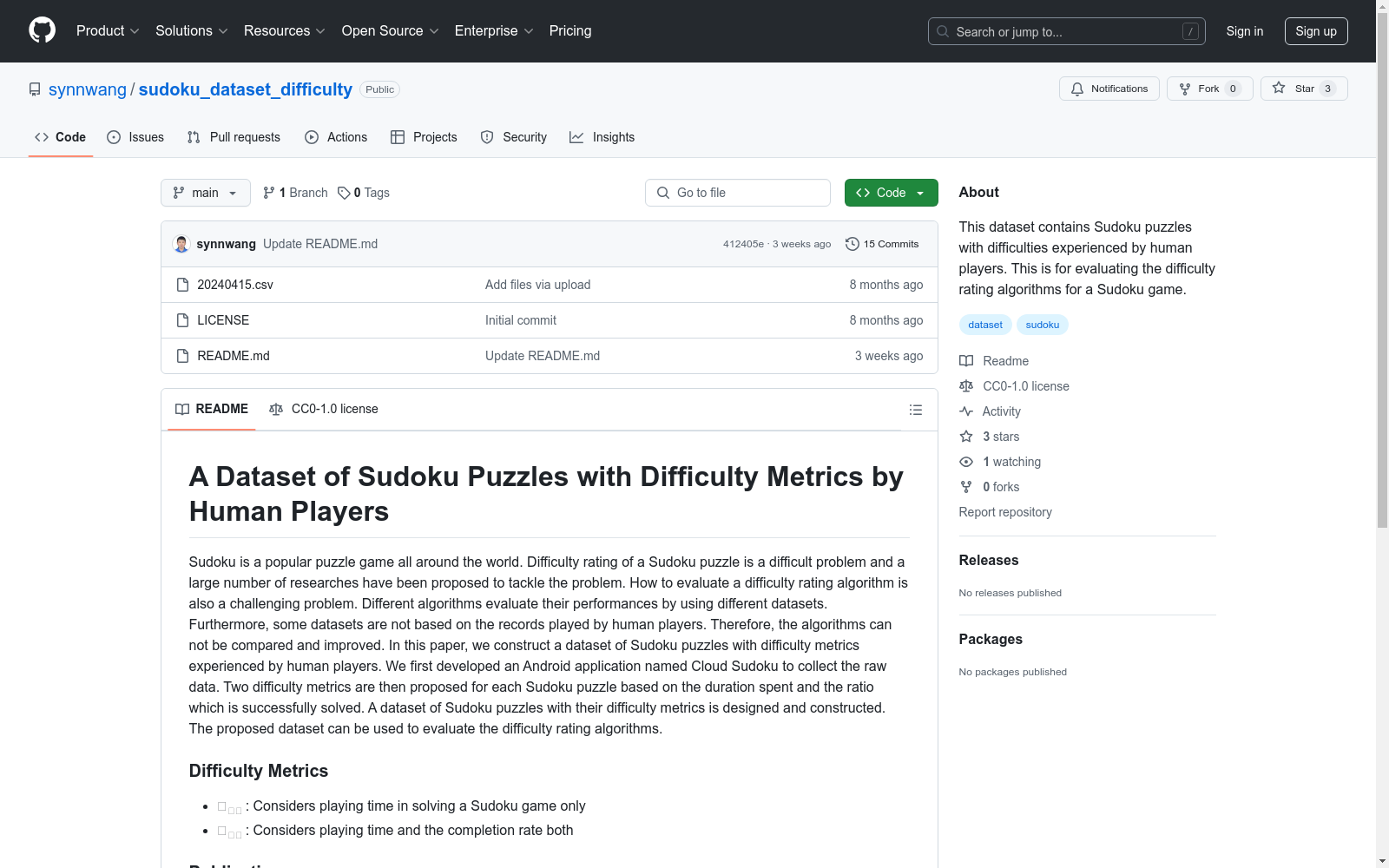View the 1 Branch link
Screen dimensions: 1389x868
point(295,193)
